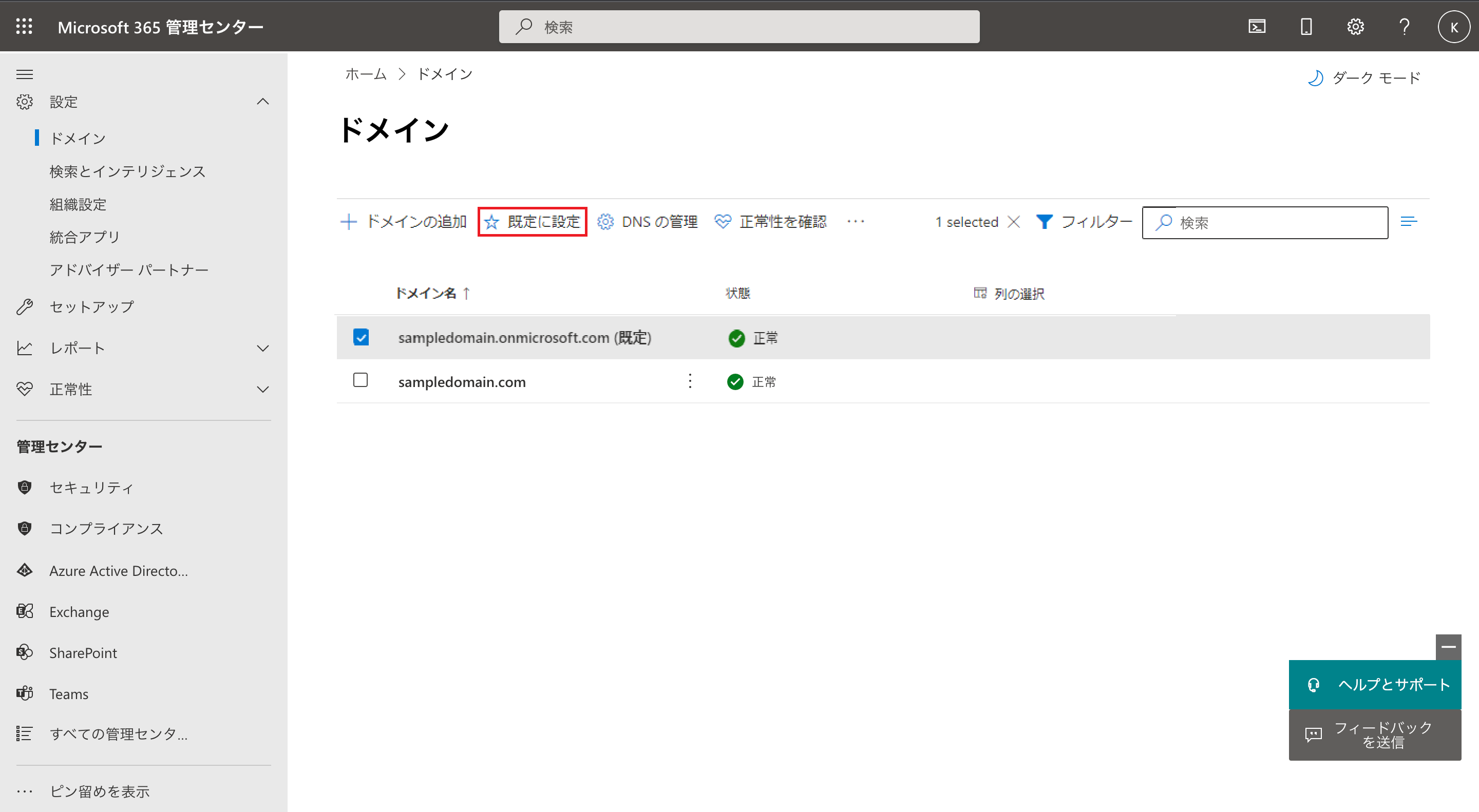1479x812 pixels.
Task: Click 正常 status of sampledomain.onmicrosoft.com
Action: [752, 338]
